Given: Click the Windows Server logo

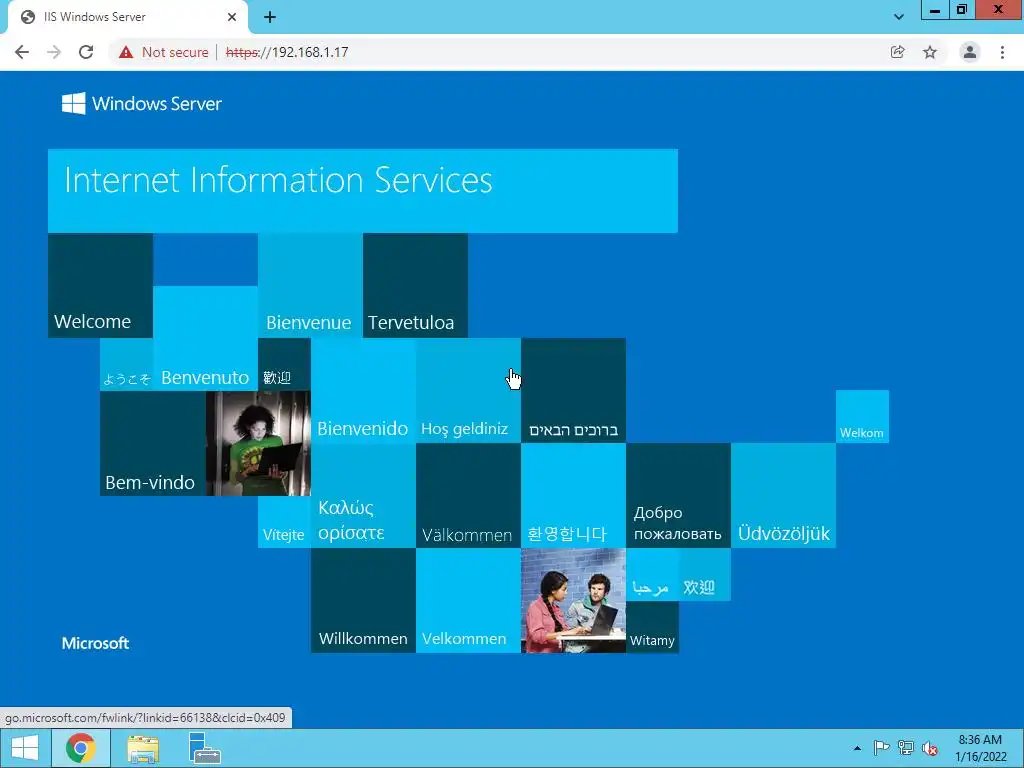Looking at the screenshot, I should 142,103.
